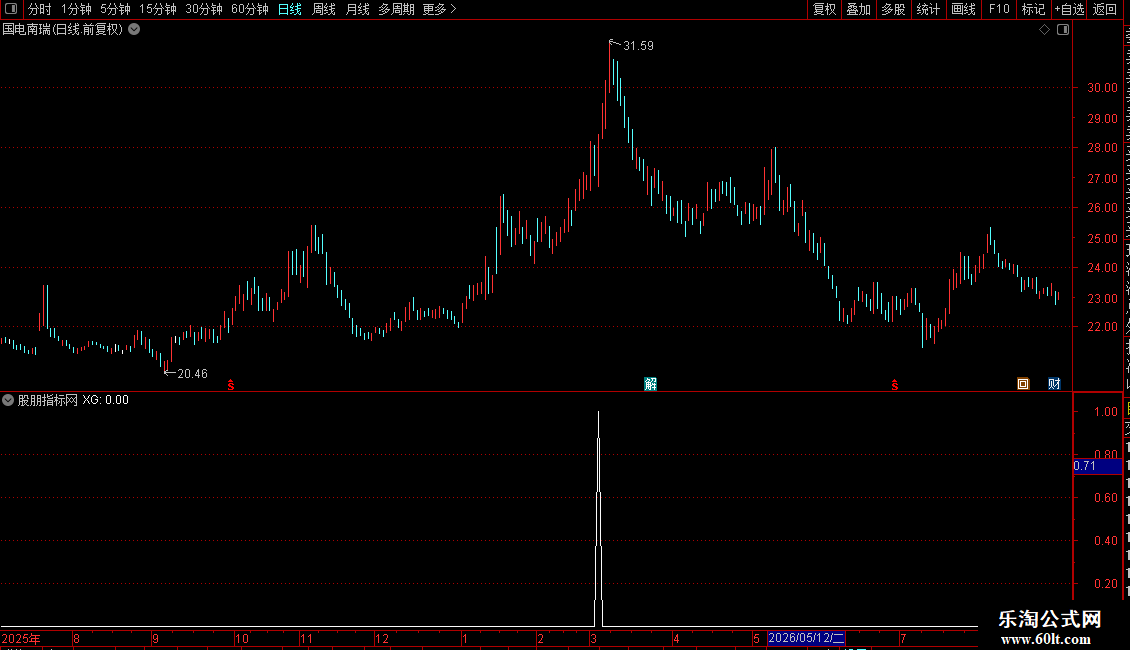Click the 解 marker on the chart

click(650, 384)
